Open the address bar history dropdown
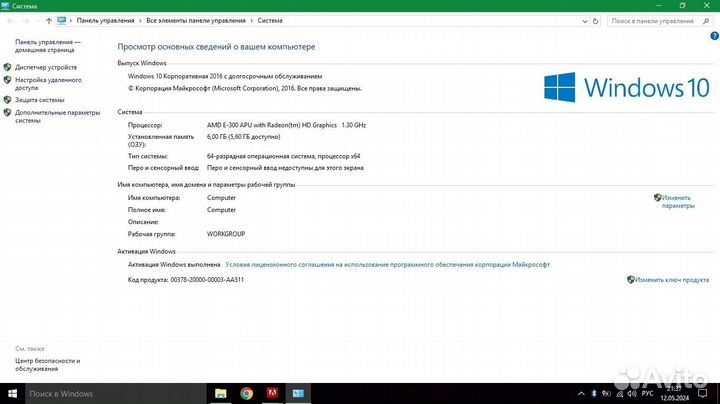720x404 pixels. (x=585, y=21)
